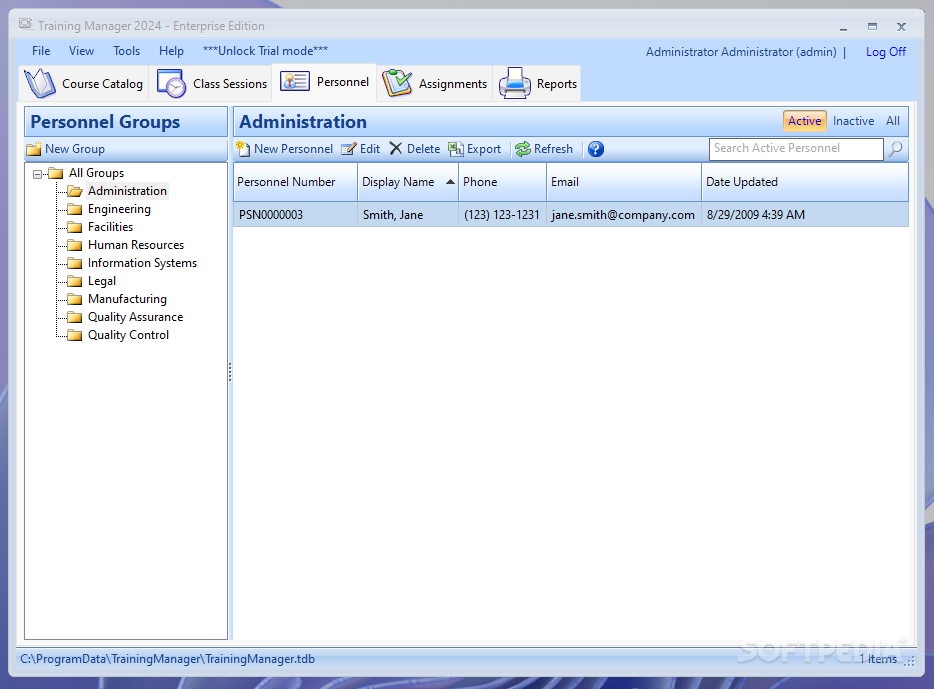Click the Facilities folder icon
Viewport: 934px width, 689px height.
[x=75, y=227]
